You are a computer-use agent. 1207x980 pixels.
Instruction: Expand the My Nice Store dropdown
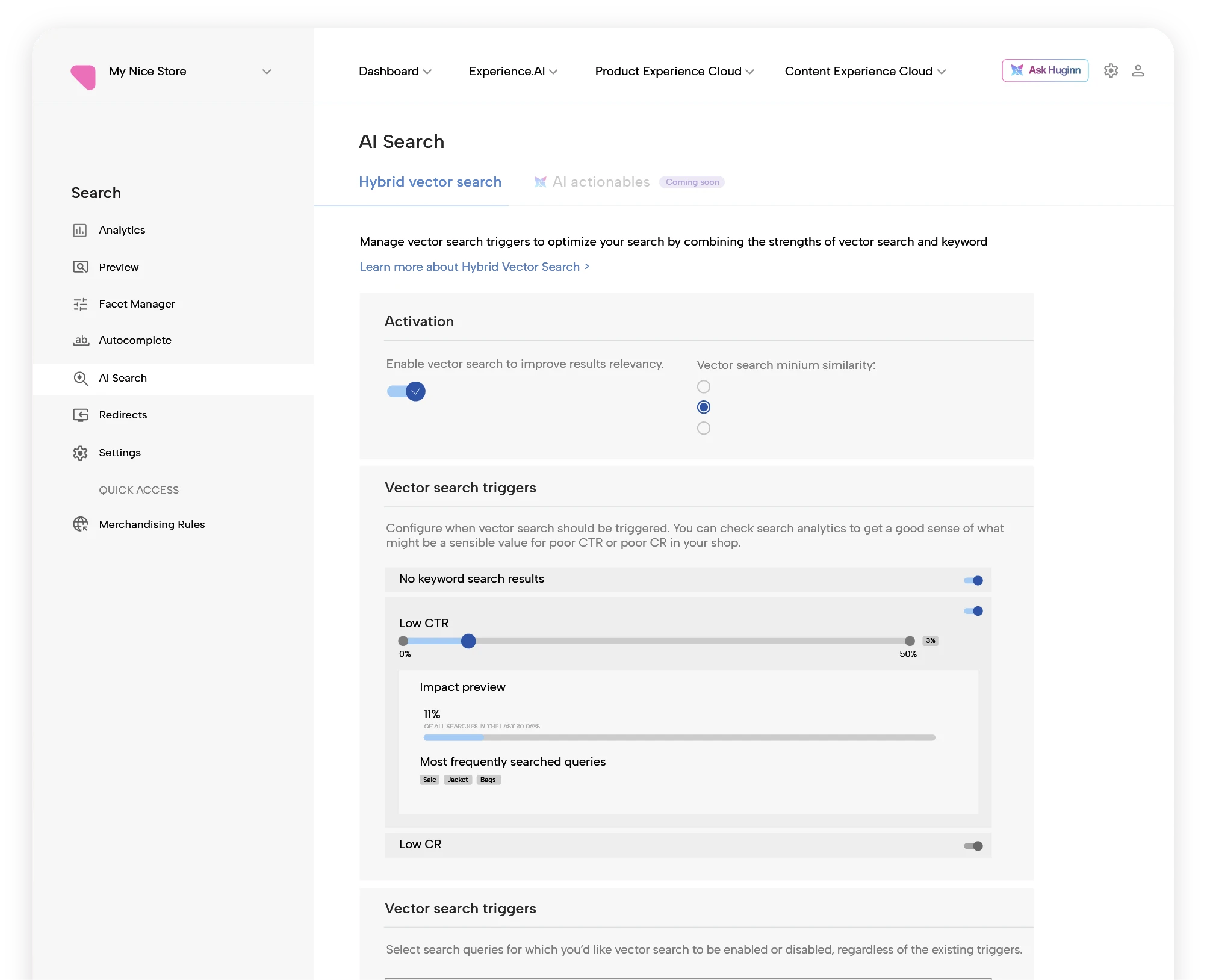(x=267, y=72)
